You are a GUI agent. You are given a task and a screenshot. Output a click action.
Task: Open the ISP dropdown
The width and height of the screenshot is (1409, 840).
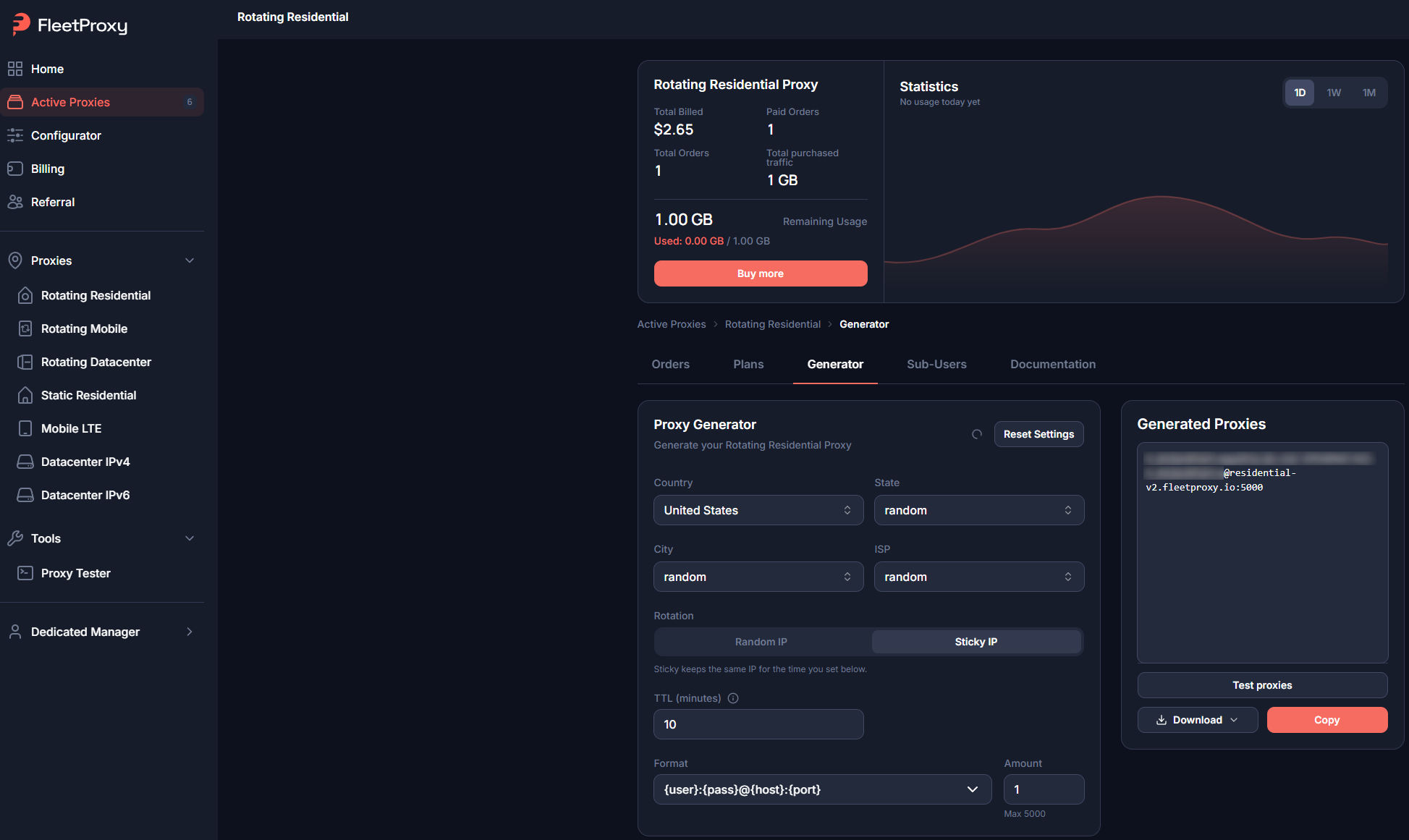979,577
